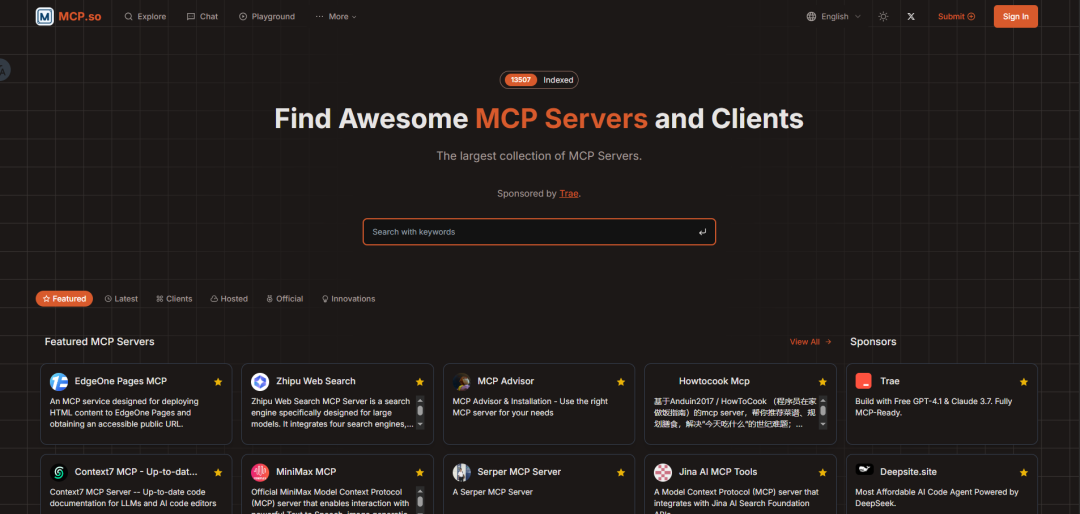Click the Jina AI MCP Tools icon
The width and height of the screenshot is (1080, 514).
click(x=663, y=472)
